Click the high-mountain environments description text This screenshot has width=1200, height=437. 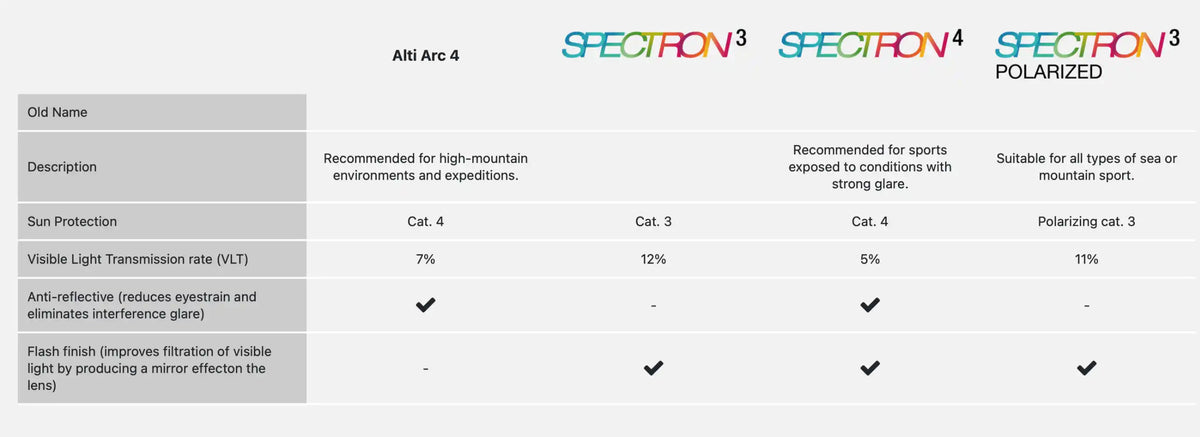(x=425, y=167)
